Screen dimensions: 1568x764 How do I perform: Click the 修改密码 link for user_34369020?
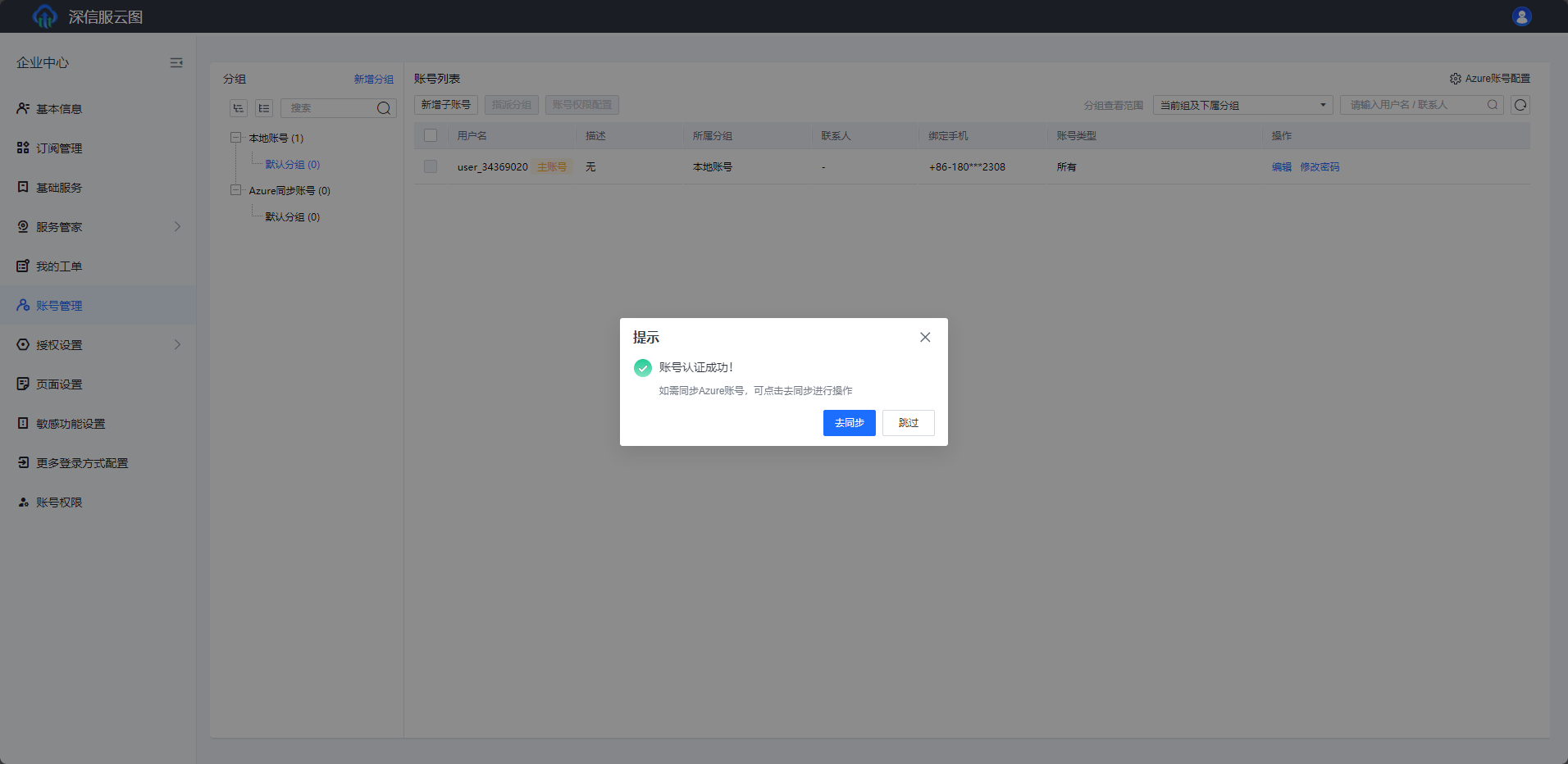pos(1320,166)
